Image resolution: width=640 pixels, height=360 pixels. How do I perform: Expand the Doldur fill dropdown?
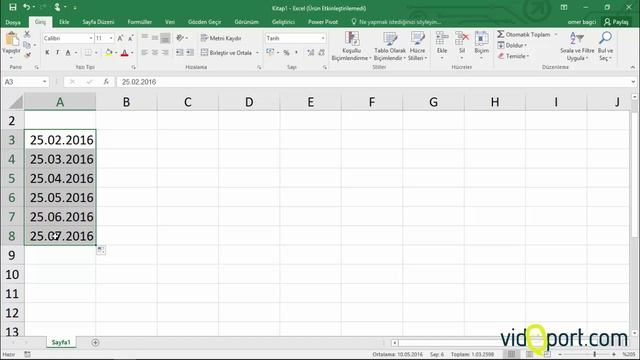(526, 45)
